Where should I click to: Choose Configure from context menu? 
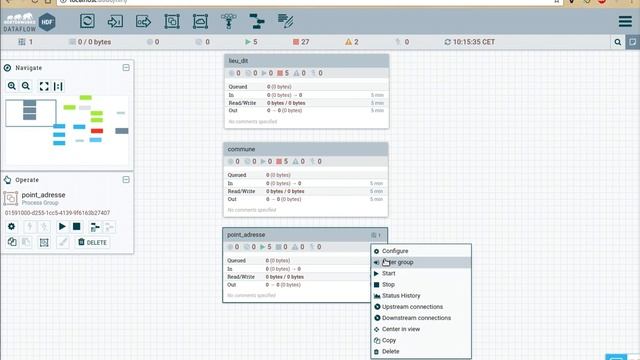(421, 251)
